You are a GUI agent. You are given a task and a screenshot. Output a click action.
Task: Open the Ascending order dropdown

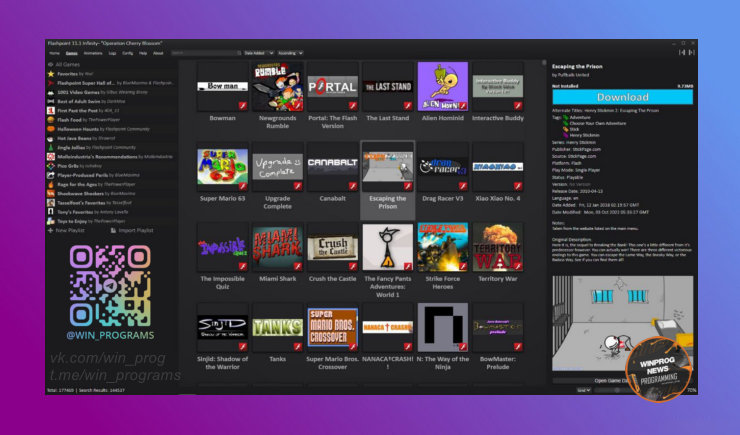(290, 53)
